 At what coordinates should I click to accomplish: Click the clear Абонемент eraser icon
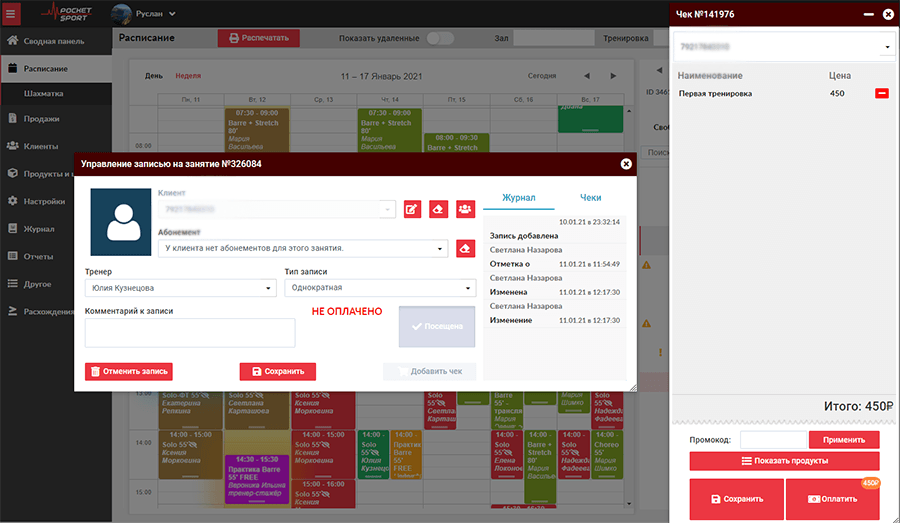(465, 249)
